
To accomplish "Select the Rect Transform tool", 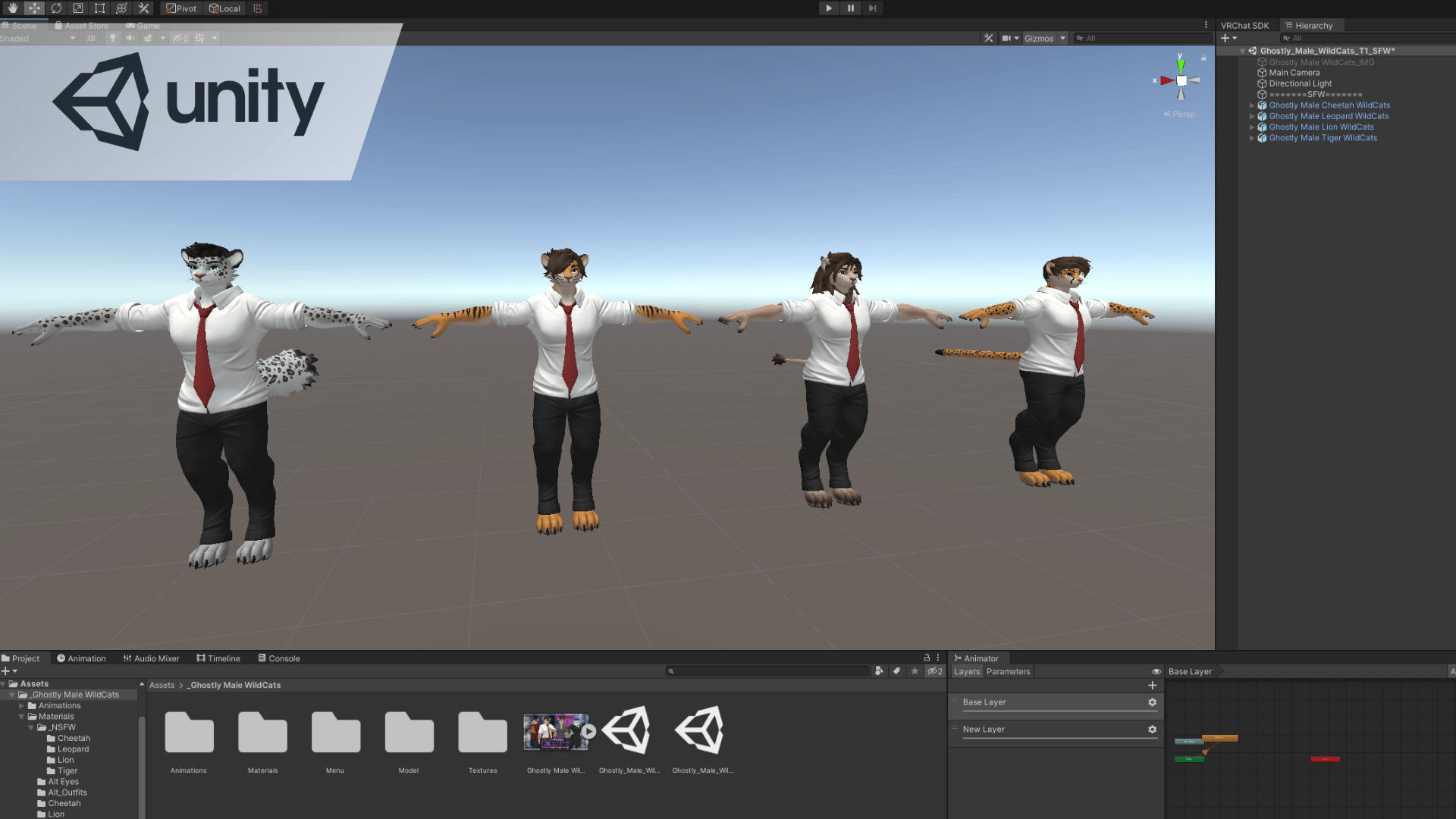I will (x=99, y=8).
